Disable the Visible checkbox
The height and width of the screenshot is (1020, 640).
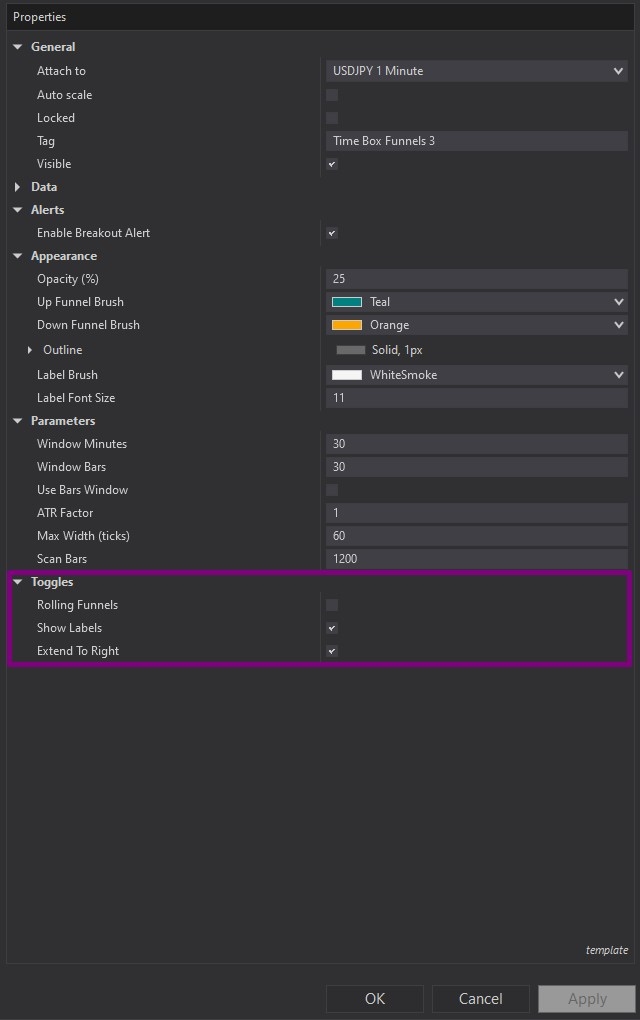pyautogui.click(x=332, y=164)
